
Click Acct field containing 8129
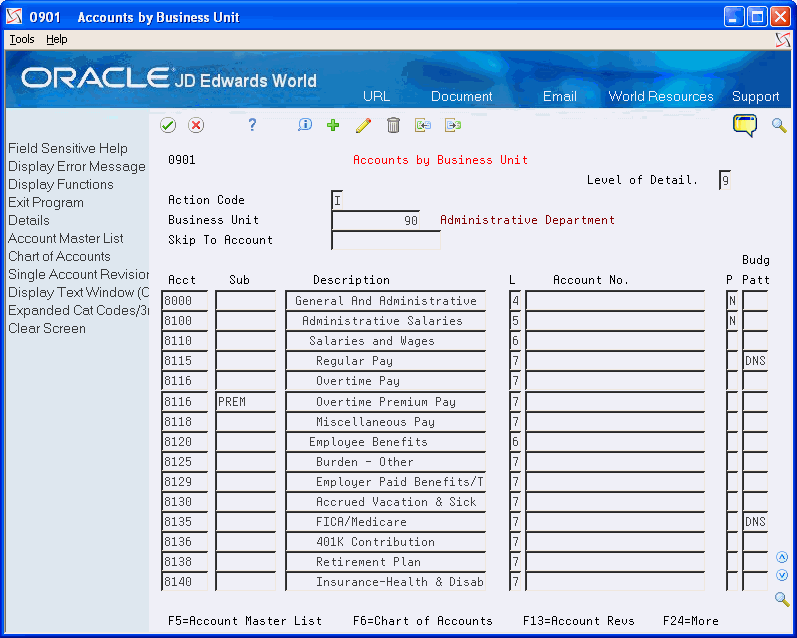click(185, 481)
